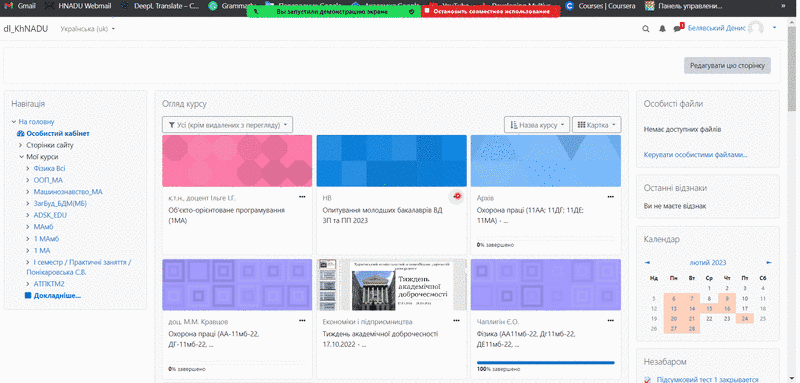Viewport: 800px width, 383px height.
Task: Click the dl_KhNADU site name
Action: (26, 29)
